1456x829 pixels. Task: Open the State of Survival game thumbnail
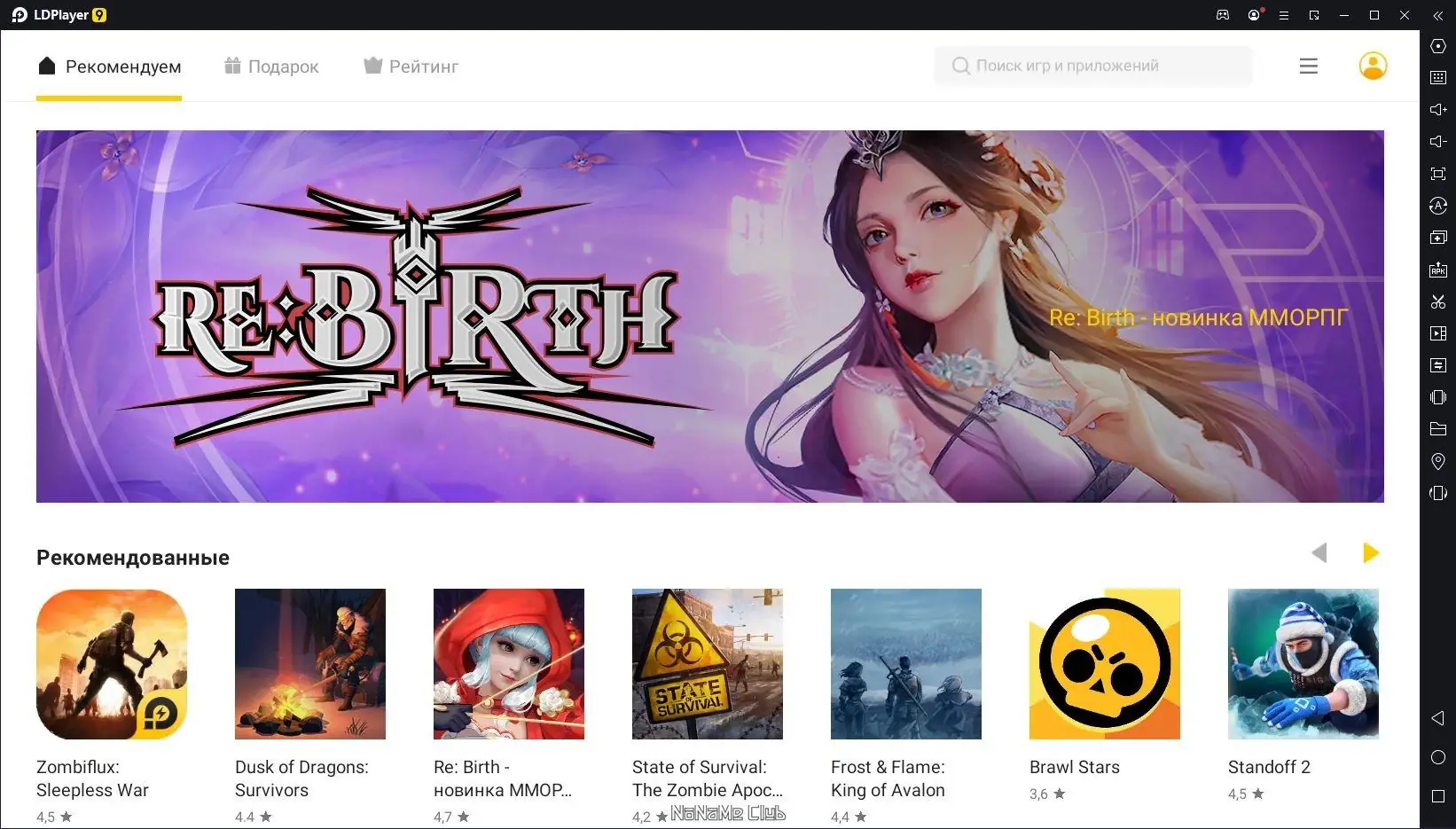pyautogui.click(x=708, y=664)
